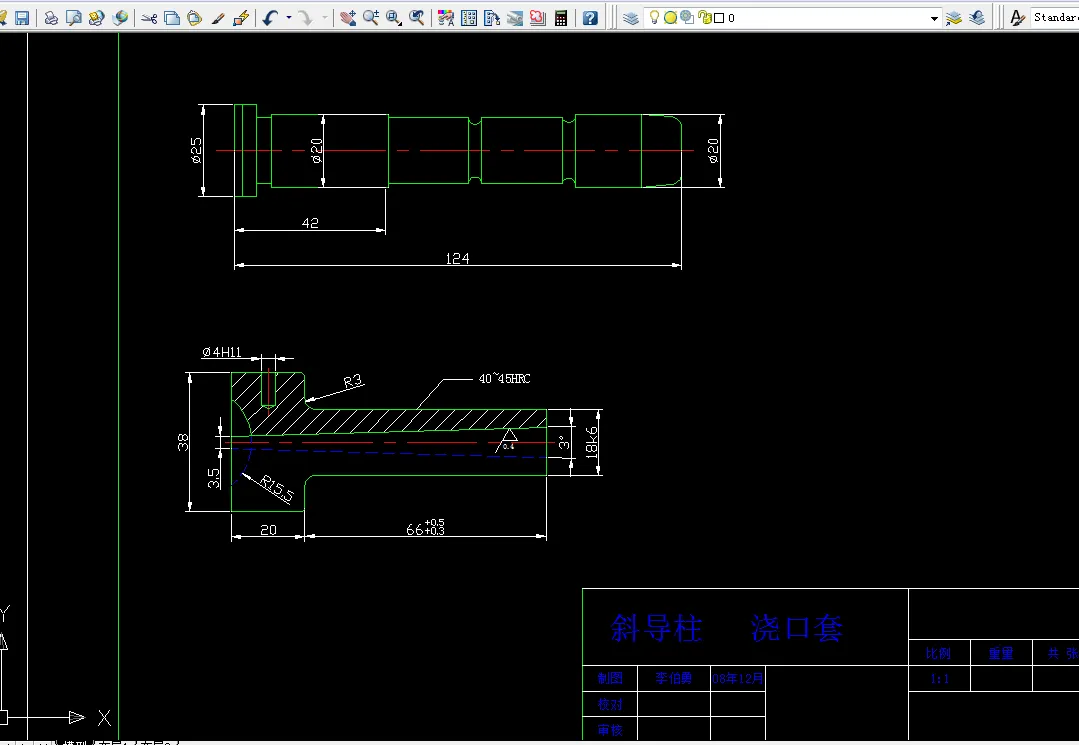Click the 比例 cell in title block

tap(939, 653)
